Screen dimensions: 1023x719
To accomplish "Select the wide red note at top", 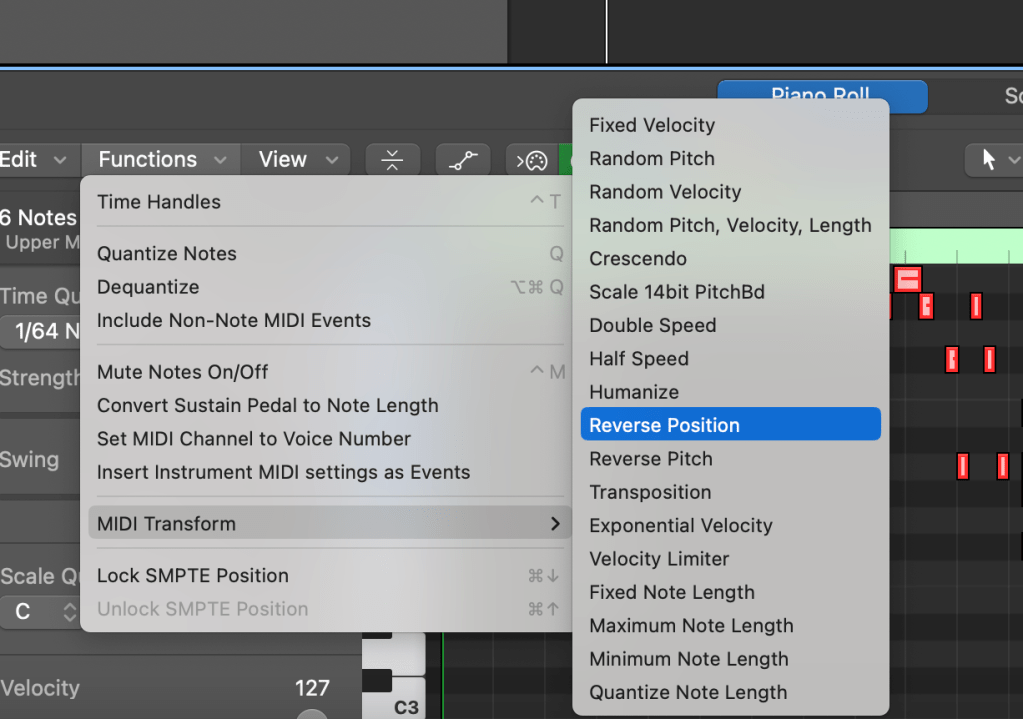I will tap(907, 279).
